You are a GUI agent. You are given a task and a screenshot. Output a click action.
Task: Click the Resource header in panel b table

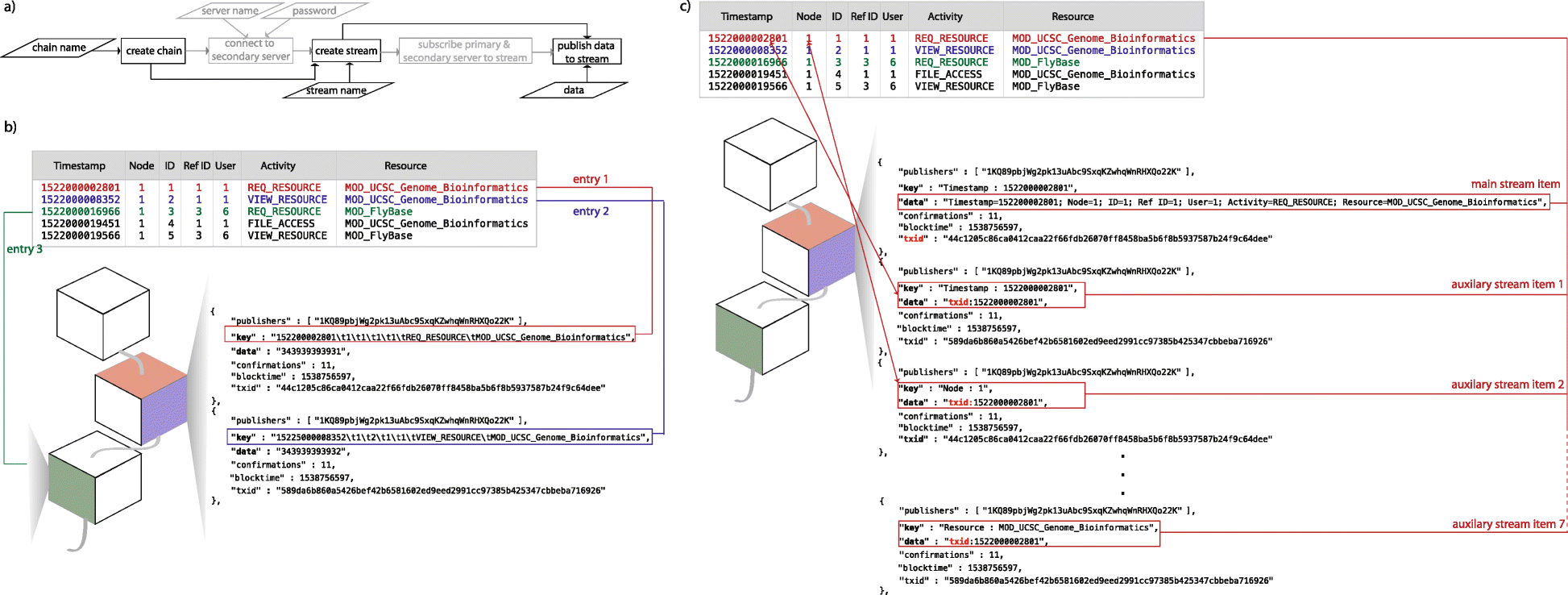[405, 165]
